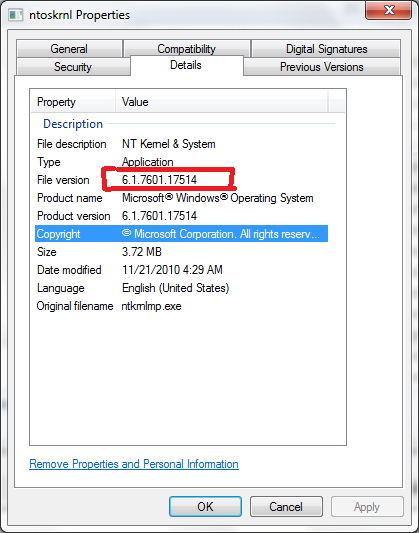This screenshot has width=419, height=533.
Task: Open the Compatibility tab
Action: tap(187, 49)
